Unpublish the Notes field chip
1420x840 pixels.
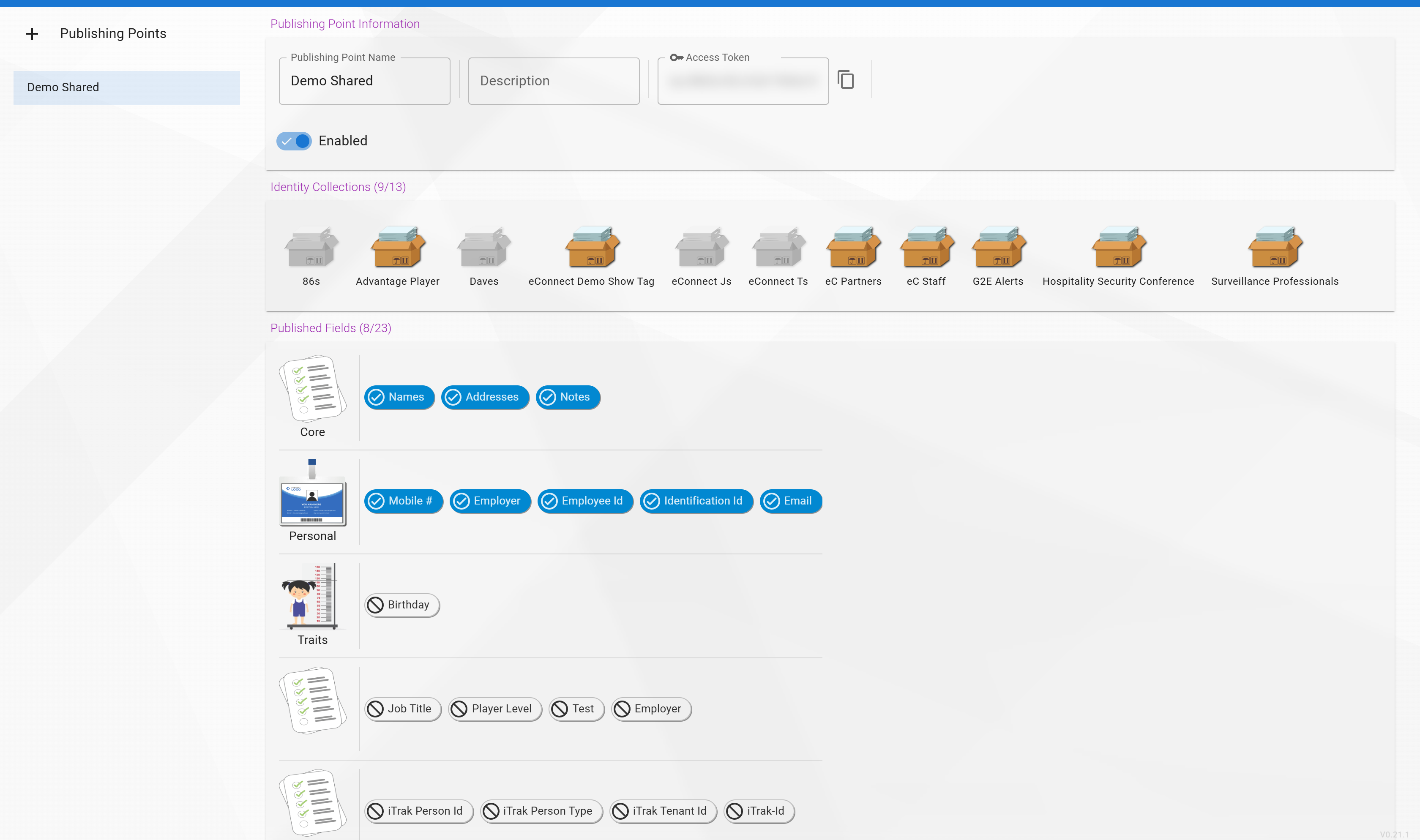coord(568,397)
